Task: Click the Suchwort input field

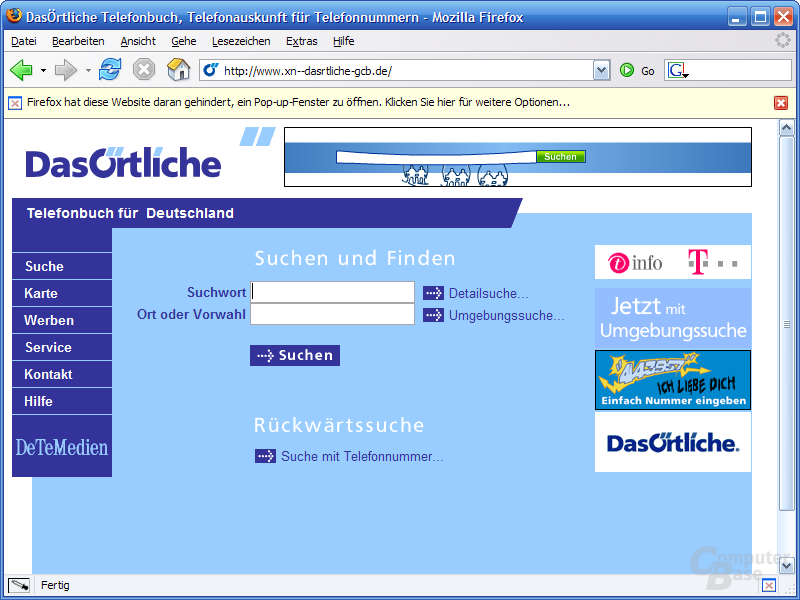Action: point(332,292)
